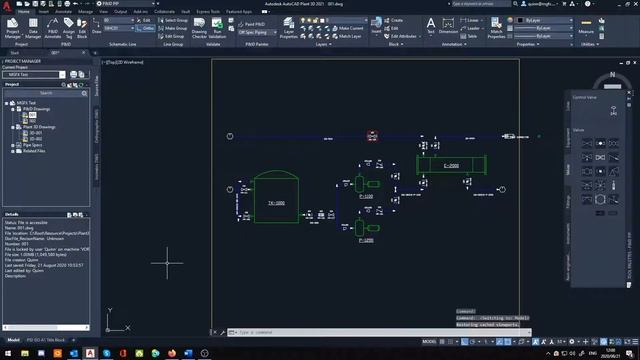This screenshot has height=360, width=640.
Task: Click the Undo arrow in quick access toolbar
Action: (x=76, y=4)
